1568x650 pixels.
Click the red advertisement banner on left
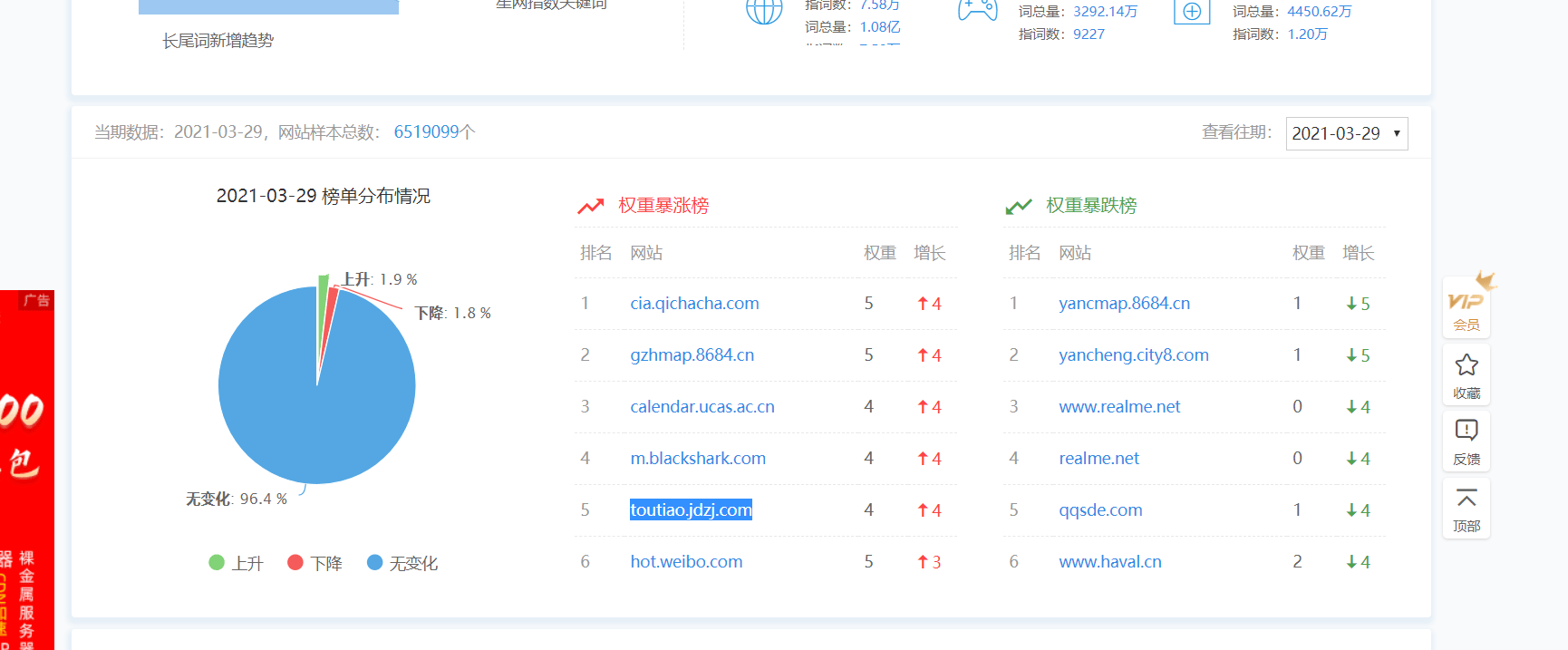tap(27, 470)
